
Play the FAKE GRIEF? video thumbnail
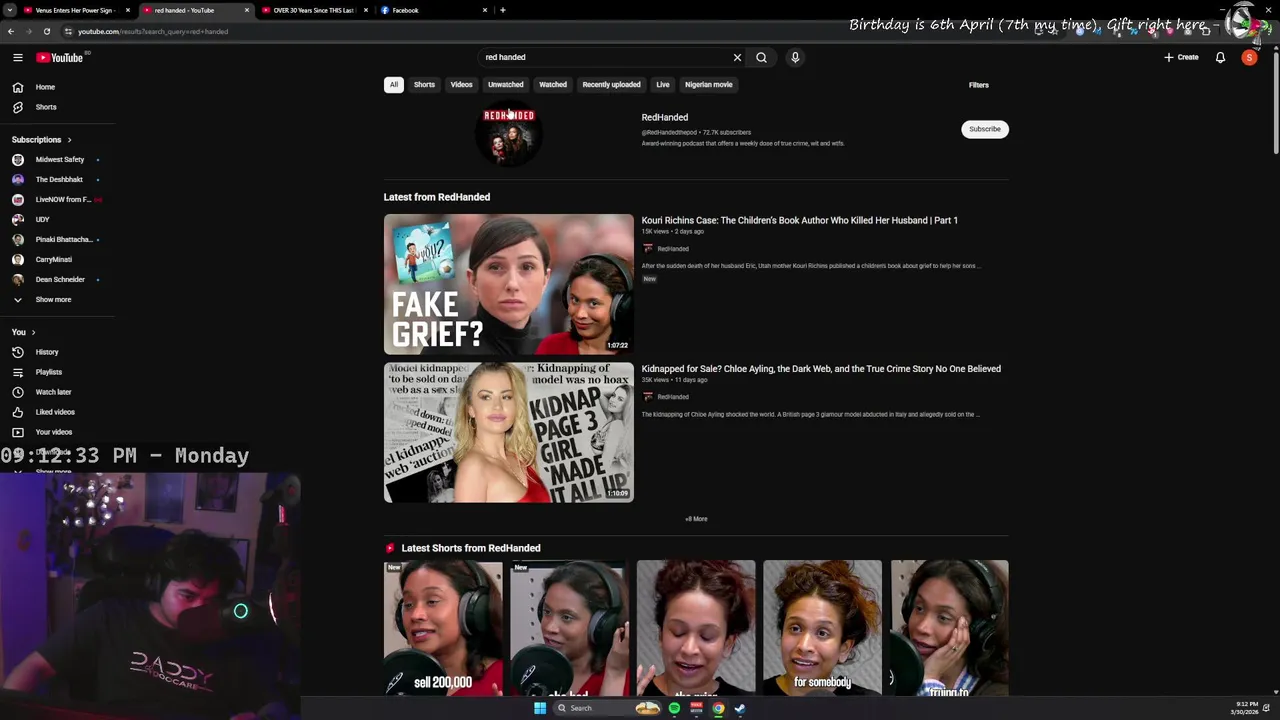click(509, 284)
